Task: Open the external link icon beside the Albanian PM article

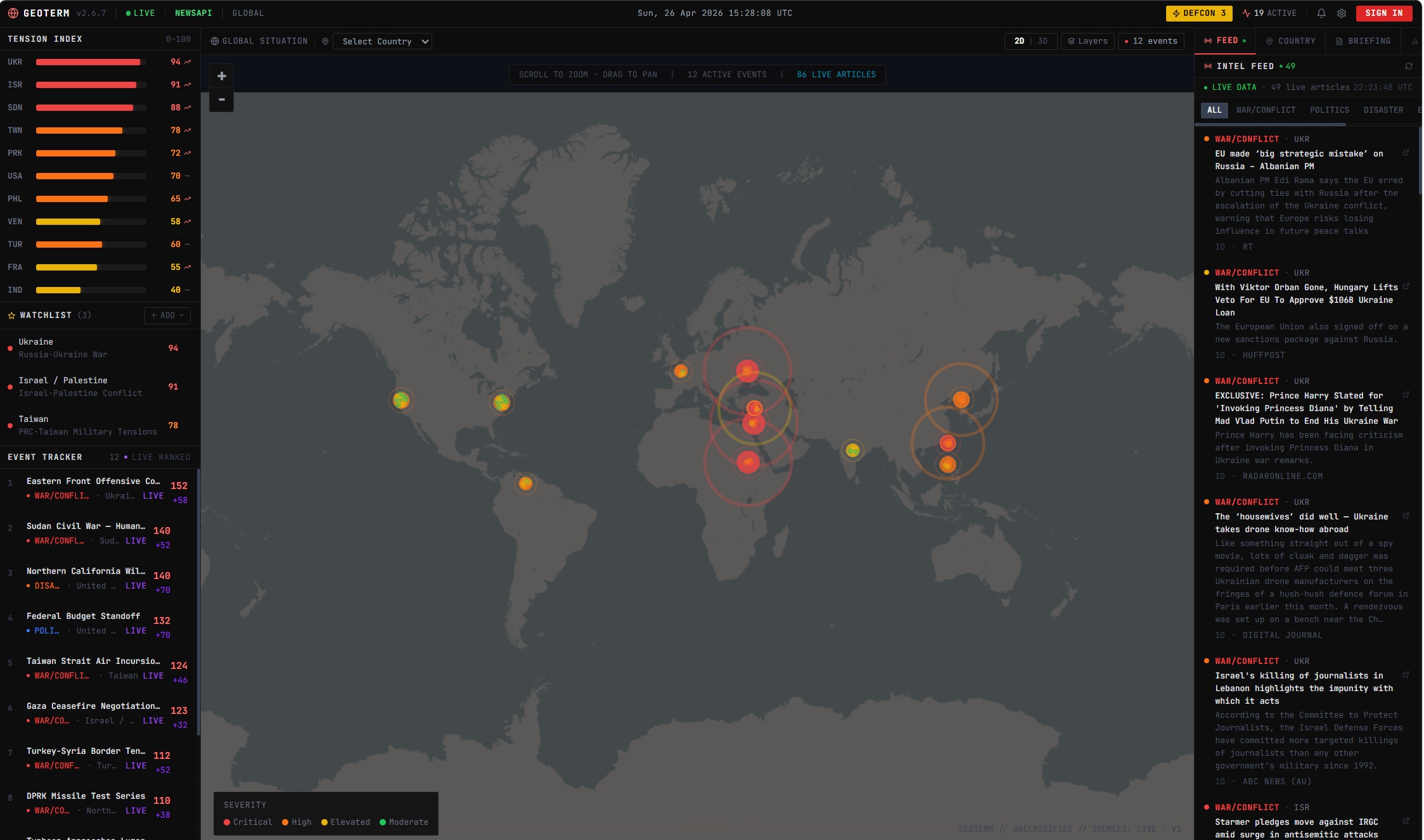Action: point(1406,153)
